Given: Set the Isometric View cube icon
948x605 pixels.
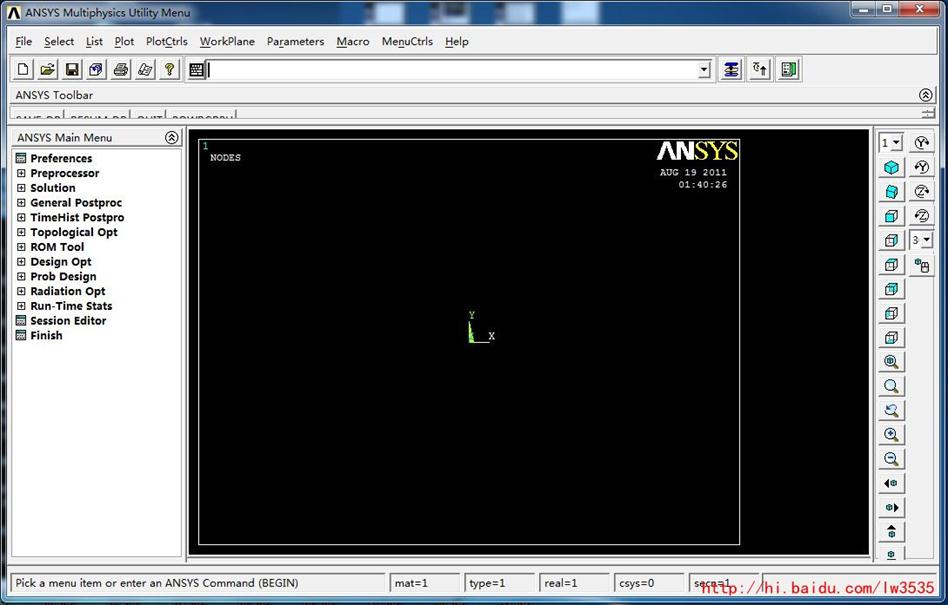Looking at the screenshot, I should click(891, 167).
